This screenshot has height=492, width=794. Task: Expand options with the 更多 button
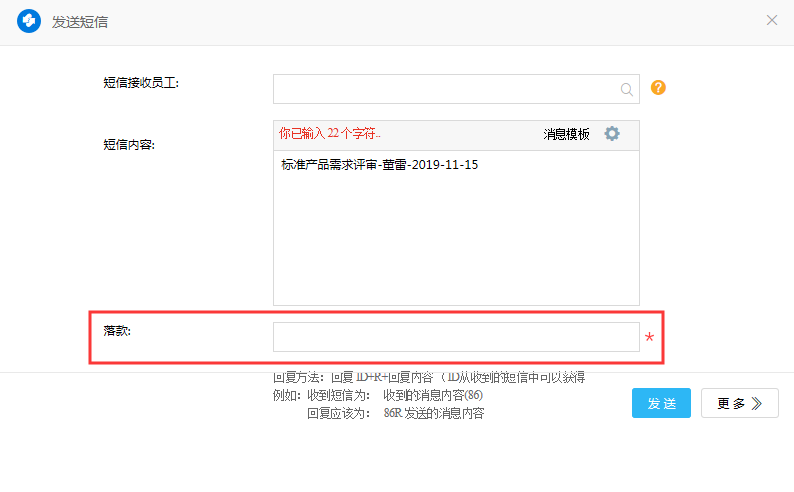[739, 403]
